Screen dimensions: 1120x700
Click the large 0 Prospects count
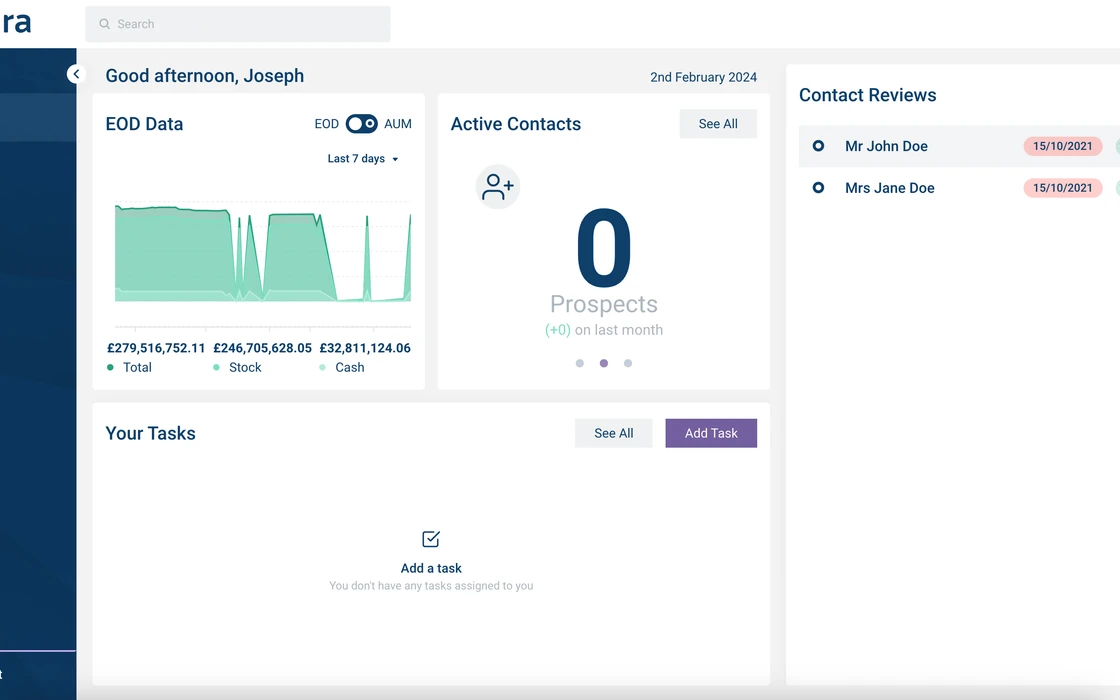(604, 248)
